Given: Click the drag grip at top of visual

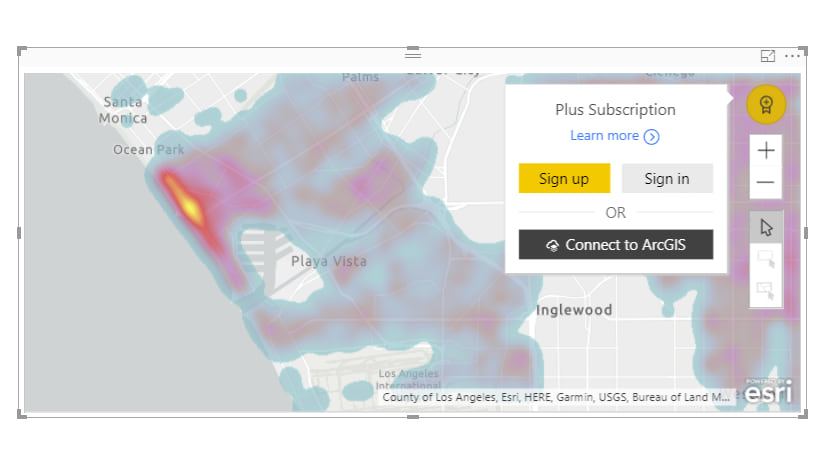Looking at the screenshot, I should click(x=413, y=54).
